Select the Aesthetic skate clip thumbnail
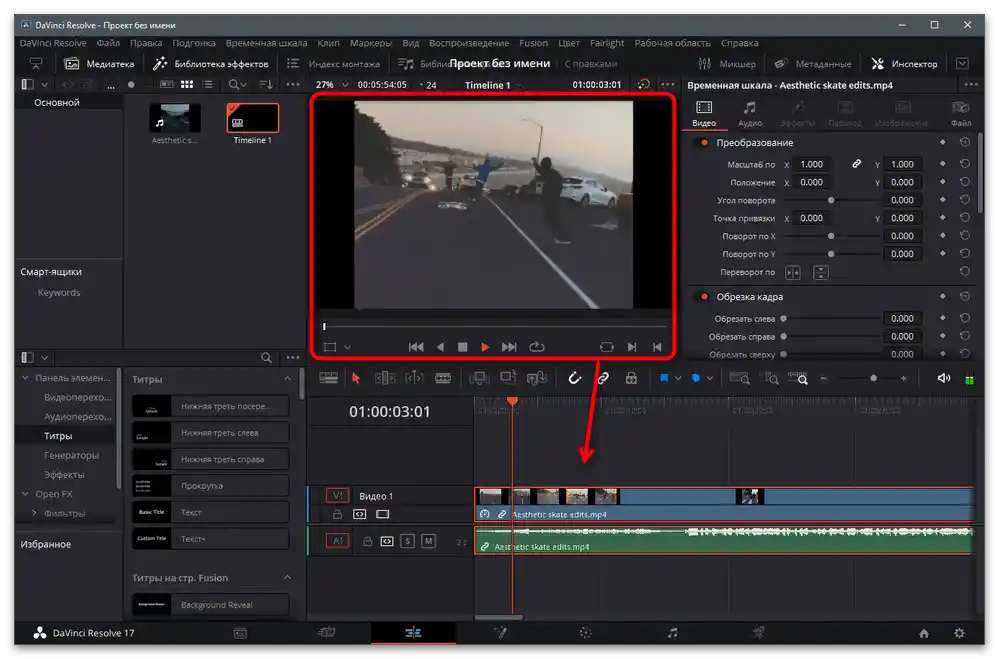Screen dimensions: 999x659 coord(175,118)
